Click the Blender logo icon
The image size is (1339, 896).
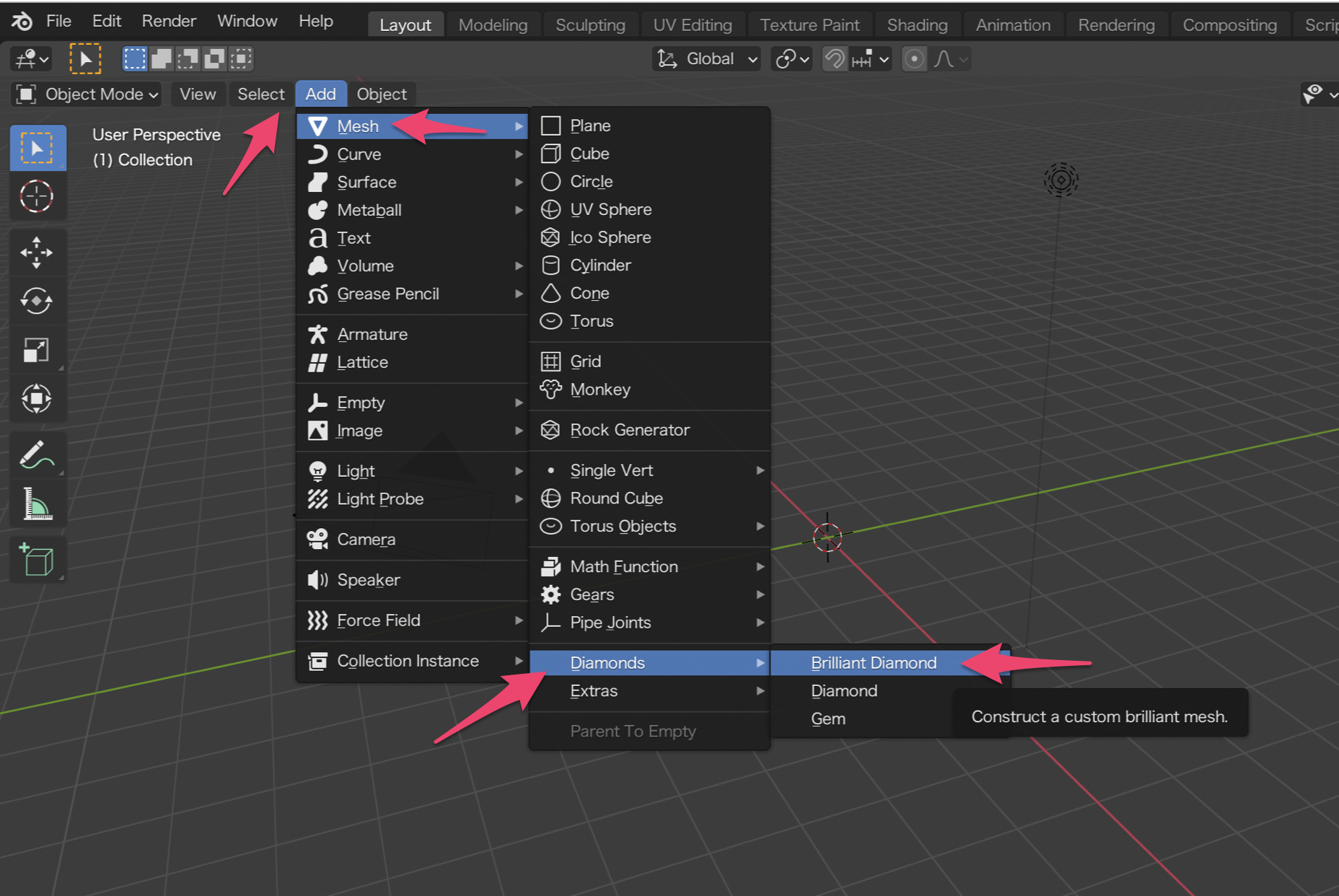pos(22,21)
